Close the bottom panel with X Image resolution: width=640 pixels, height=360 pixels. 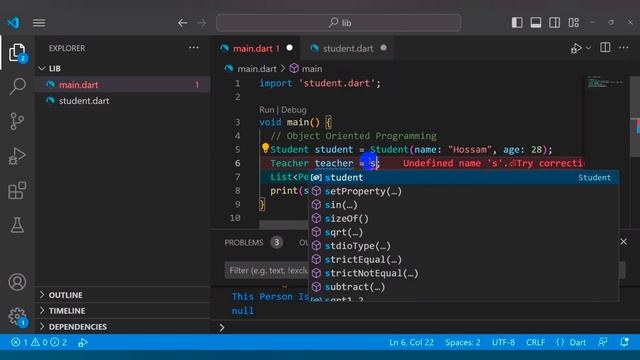click(x=624, y=242)
